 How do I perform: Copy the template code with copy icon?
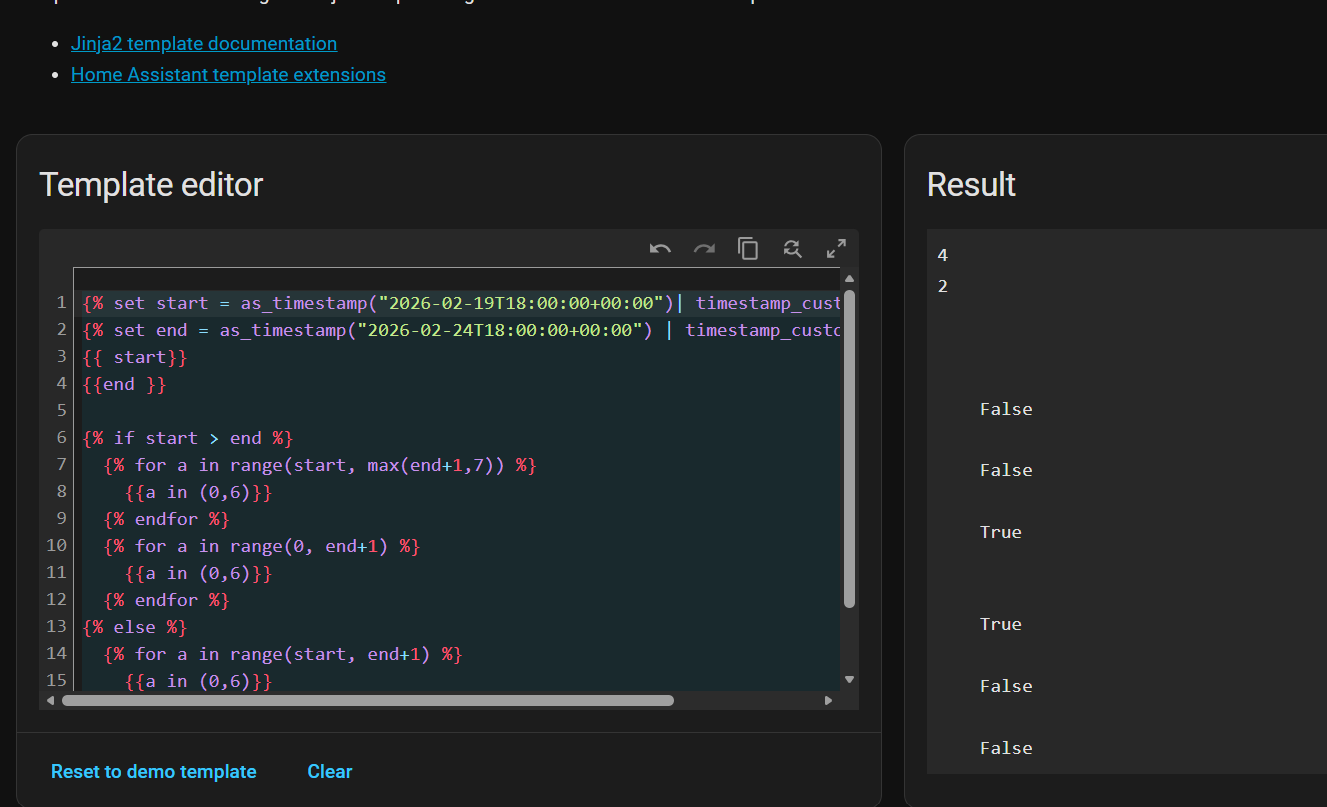click(x=748, y=249)
